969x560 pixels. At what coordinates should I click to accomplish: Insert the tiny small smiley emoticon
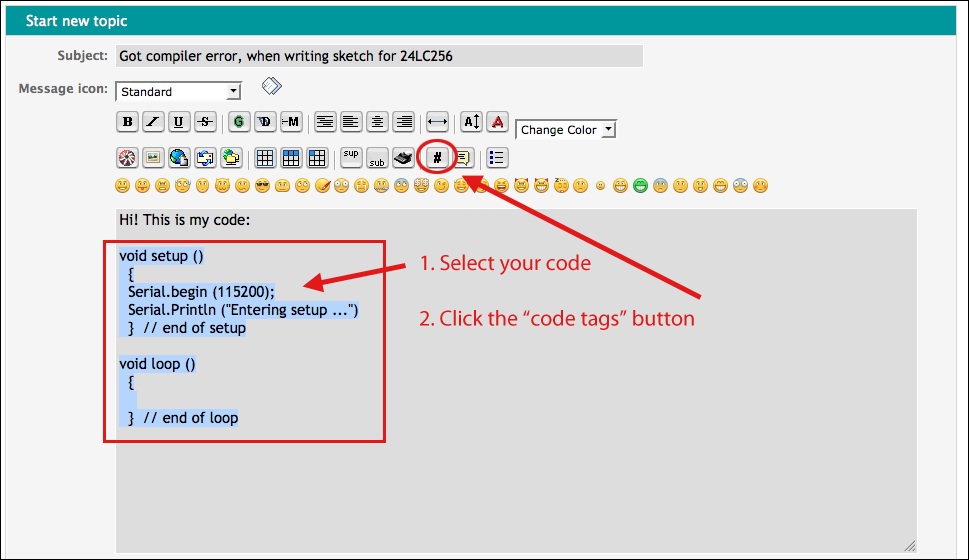click(600, 185)
